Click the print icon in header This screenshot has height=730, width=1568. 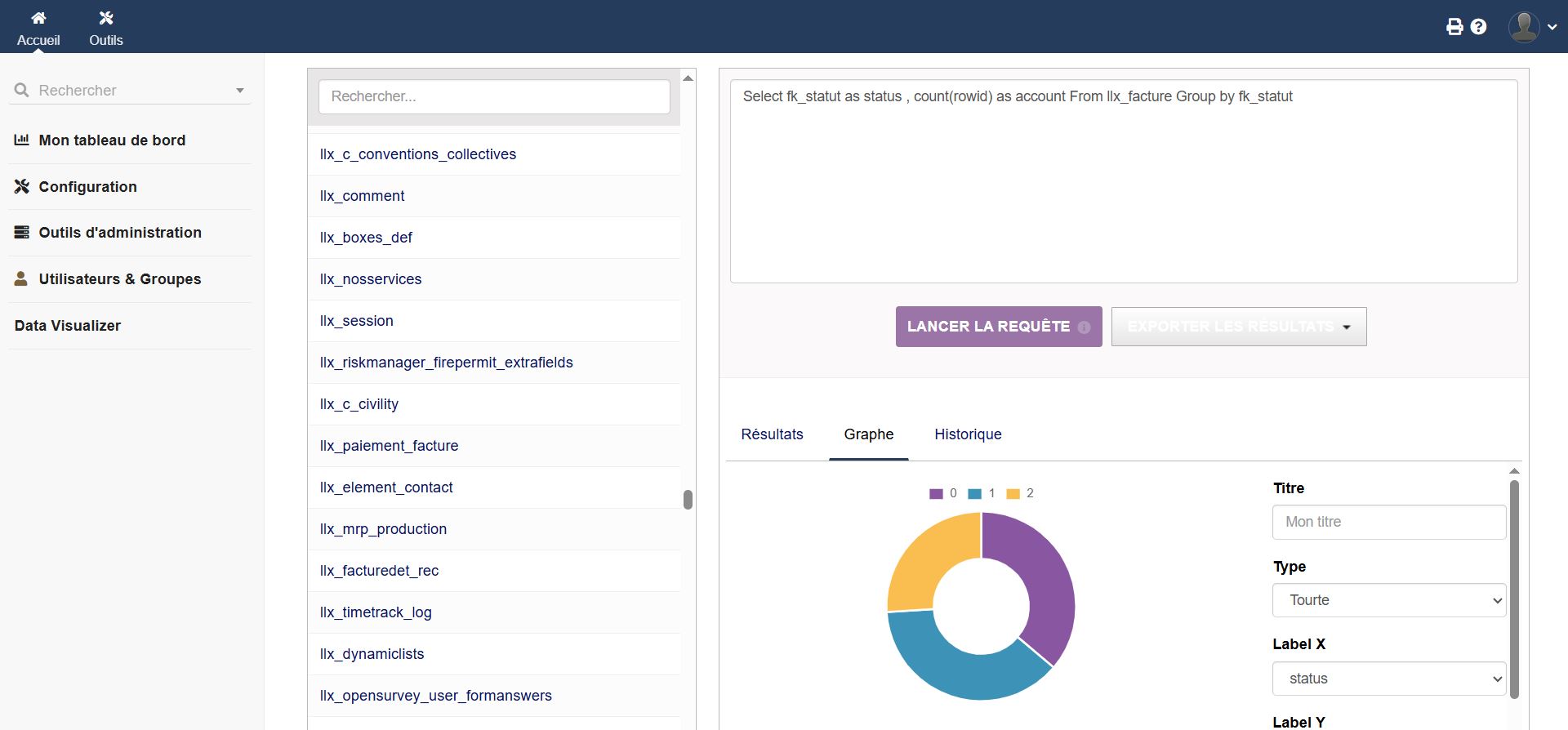pyautogui.click(x=1454, y=27)
